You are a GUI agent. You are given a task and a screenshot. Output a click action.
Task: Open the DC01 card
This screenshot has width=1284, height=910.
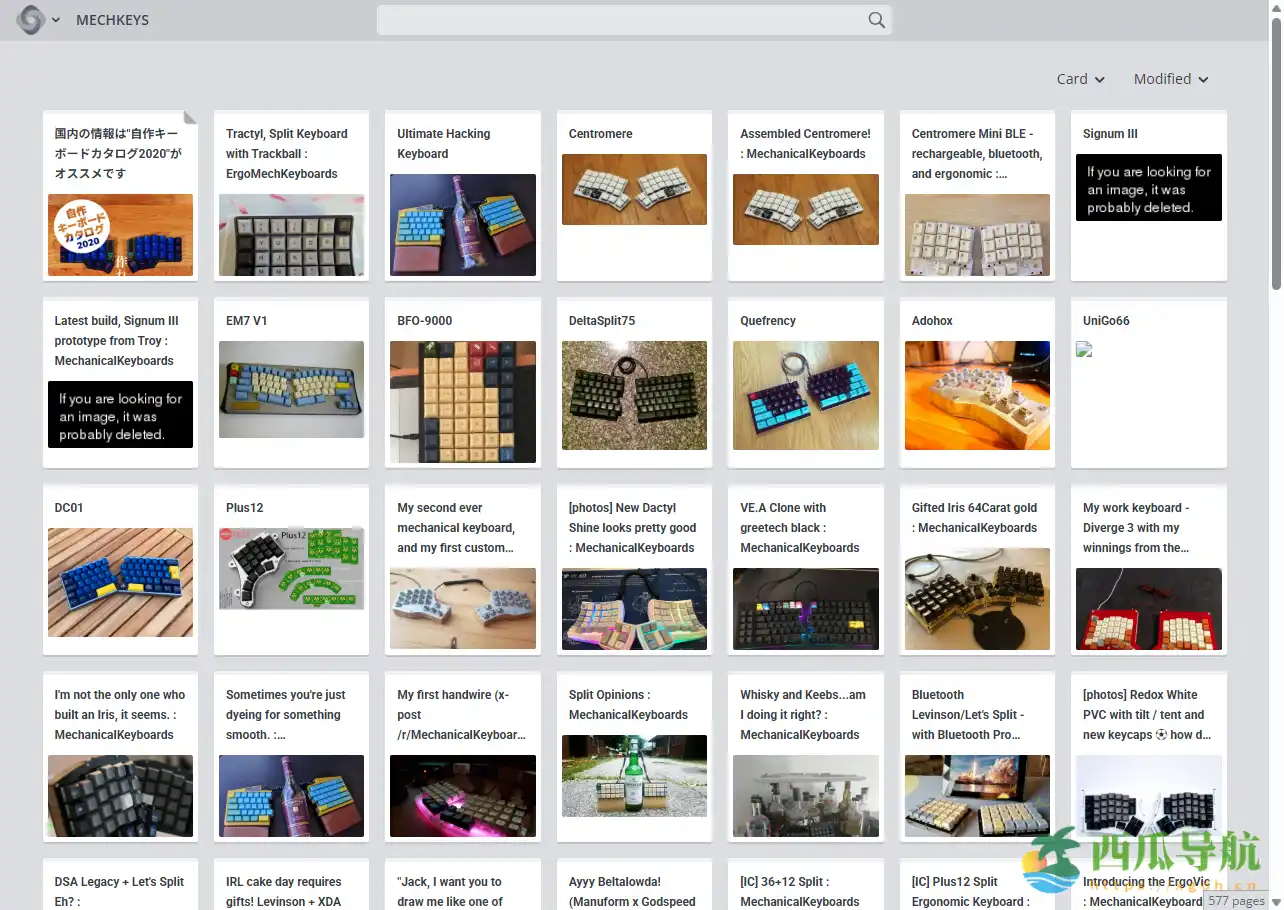tap(120, 569)
